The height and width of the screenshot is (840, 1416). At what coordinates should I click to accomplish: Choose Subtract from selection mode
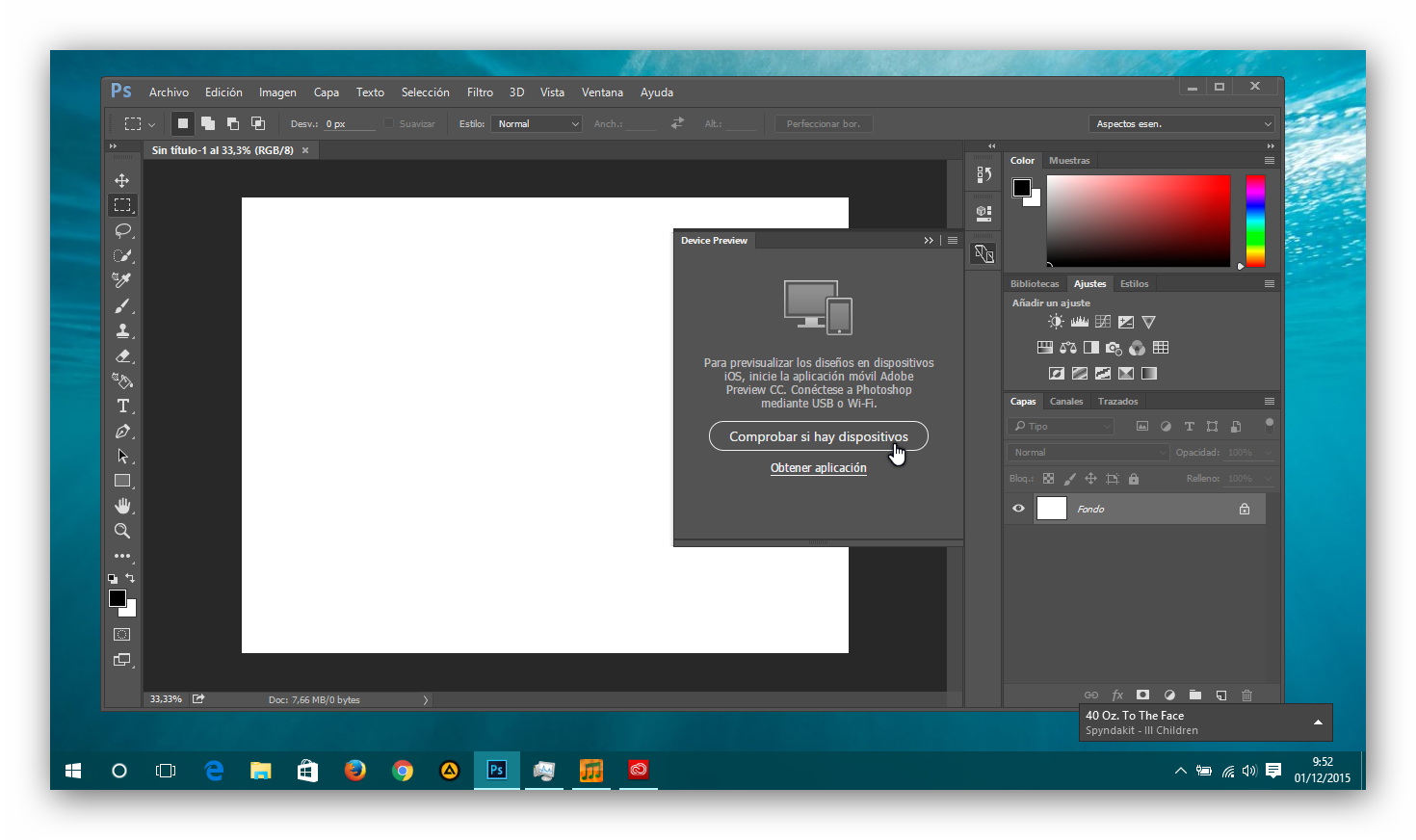point(232,123)
